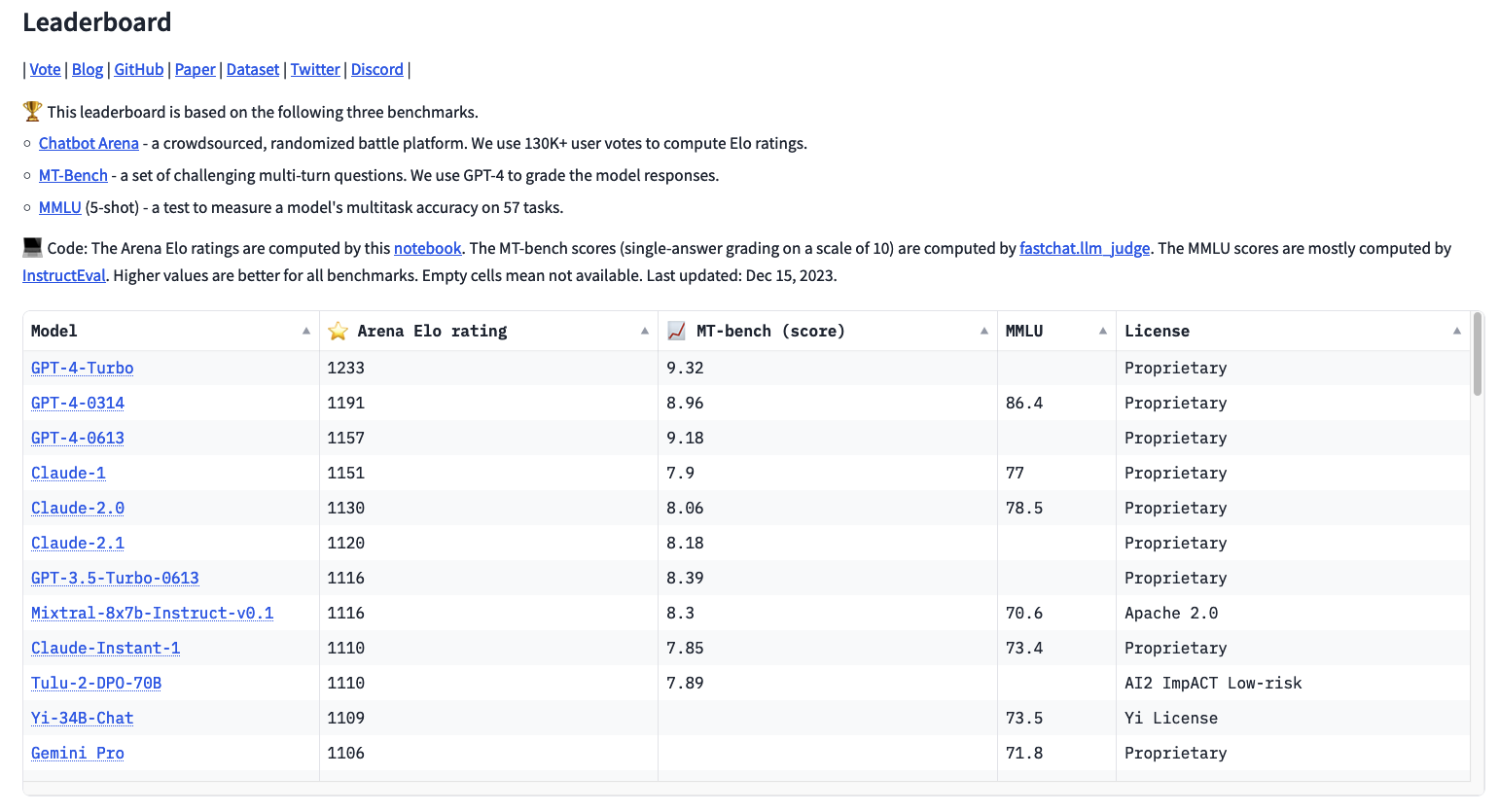Click the MT-bench chart icon

pos(677,332)
